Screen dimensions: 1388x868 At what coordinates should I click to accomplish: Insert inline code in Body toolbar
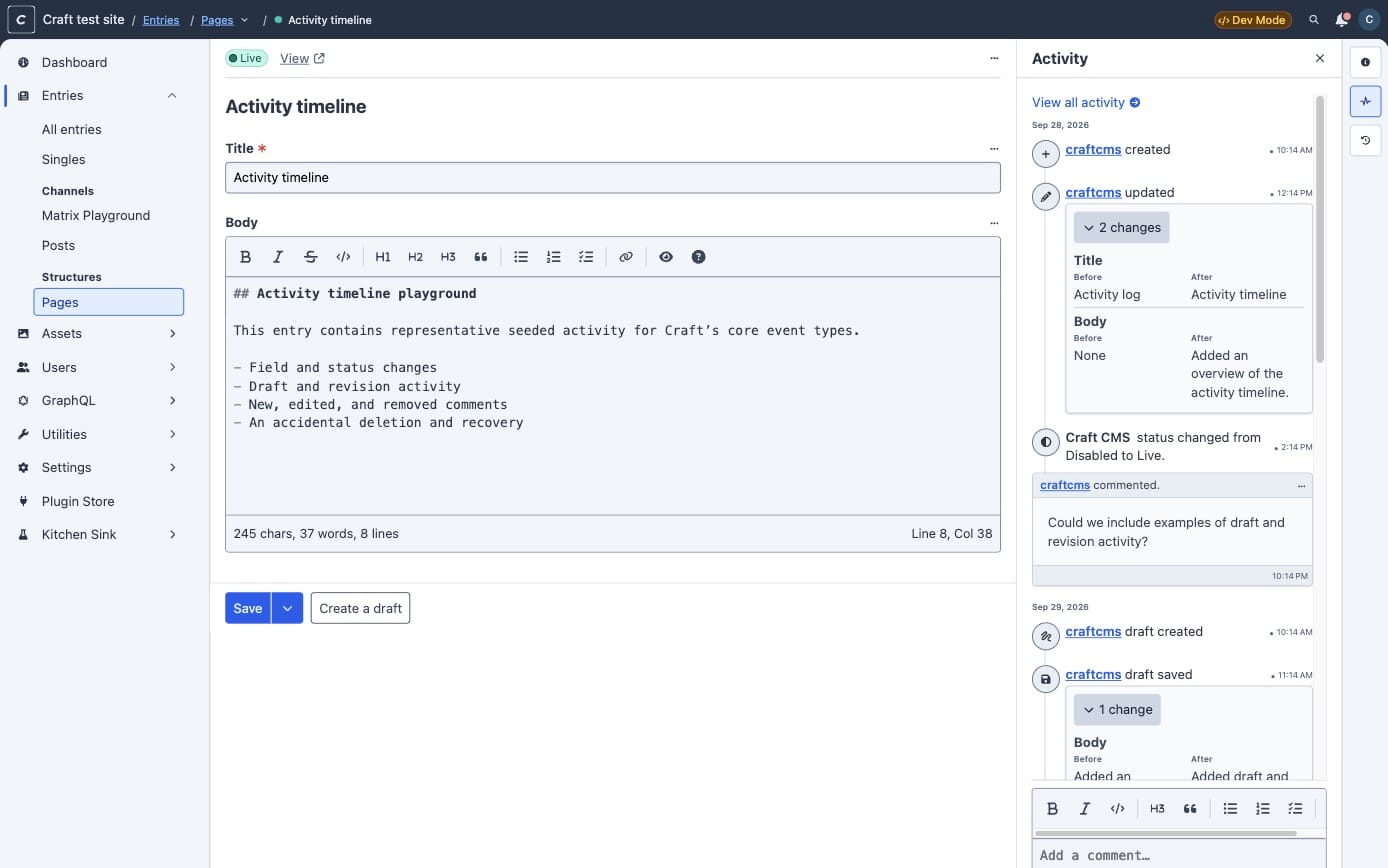343,257
